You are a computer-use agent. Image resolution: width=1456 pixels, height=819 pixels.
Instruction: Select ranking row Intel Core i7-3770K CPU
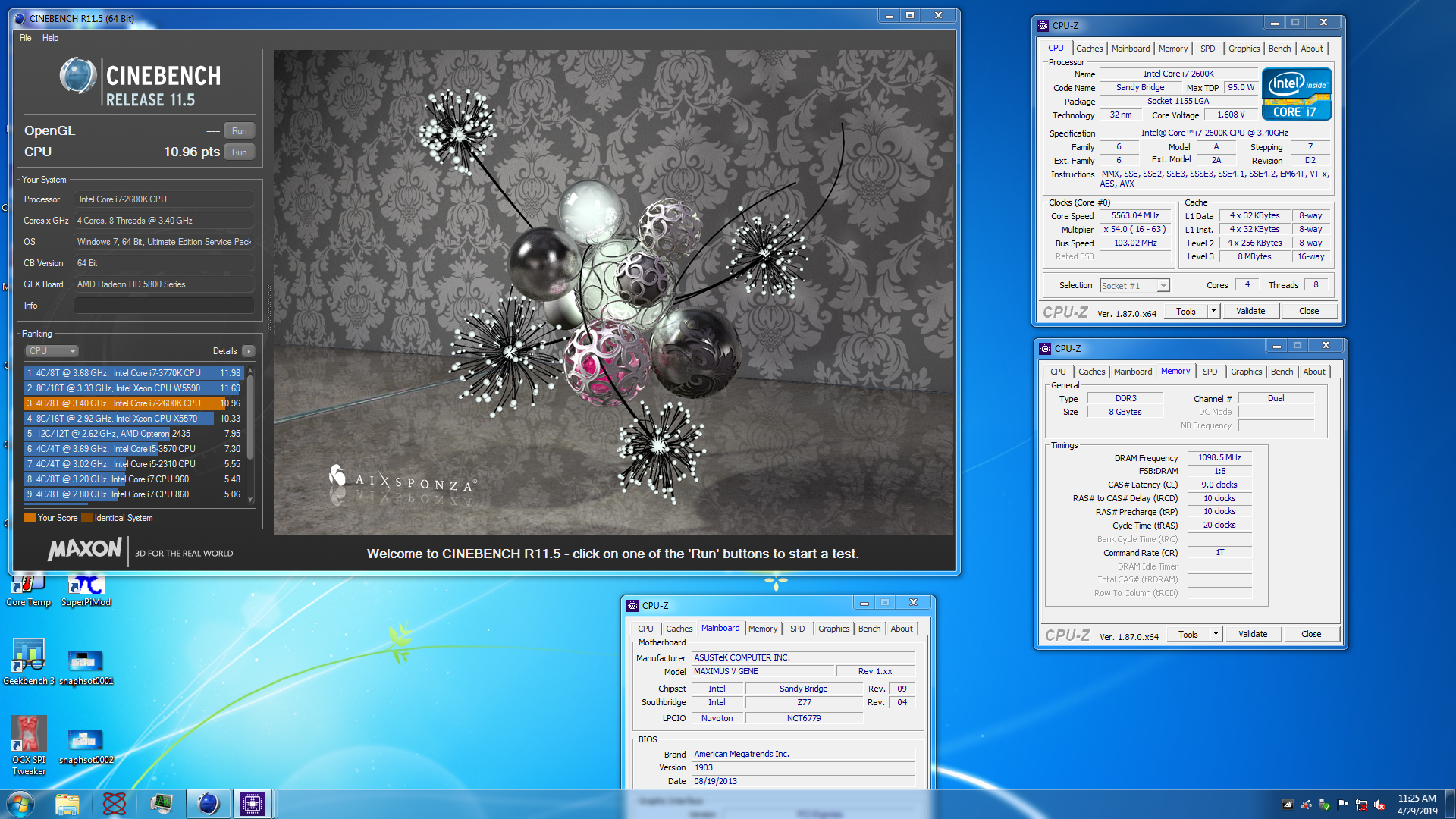coord(133,373)
